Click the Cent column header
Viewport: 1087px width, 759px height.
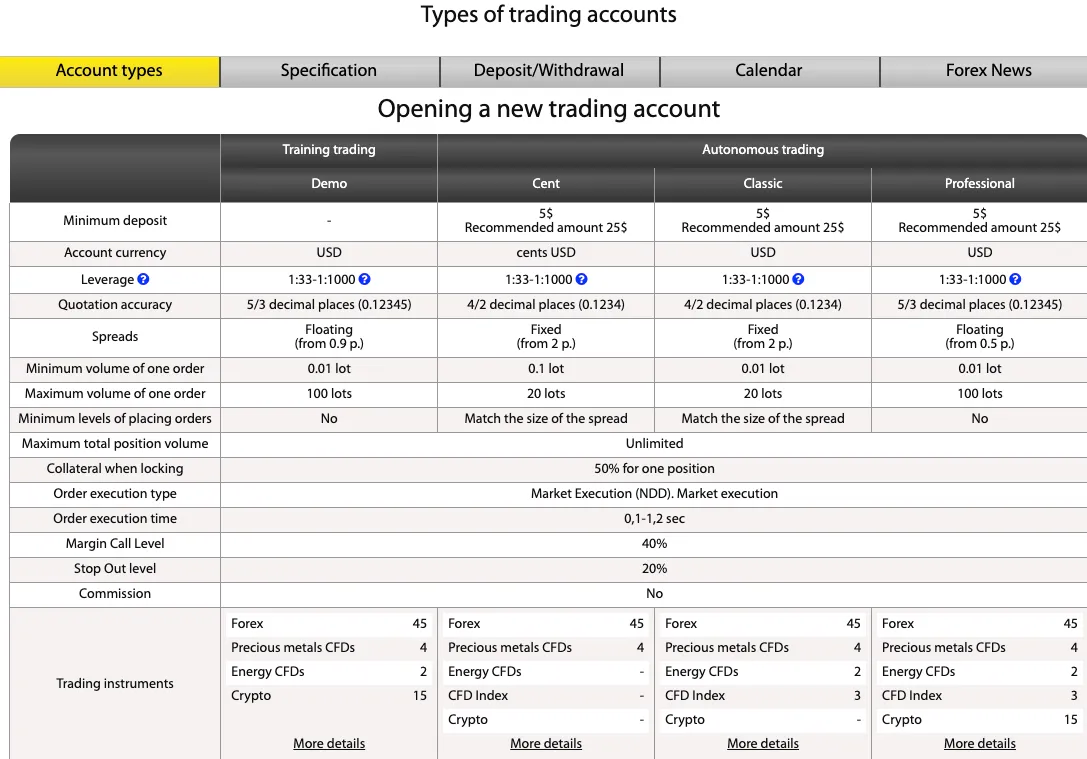(546, 184)
